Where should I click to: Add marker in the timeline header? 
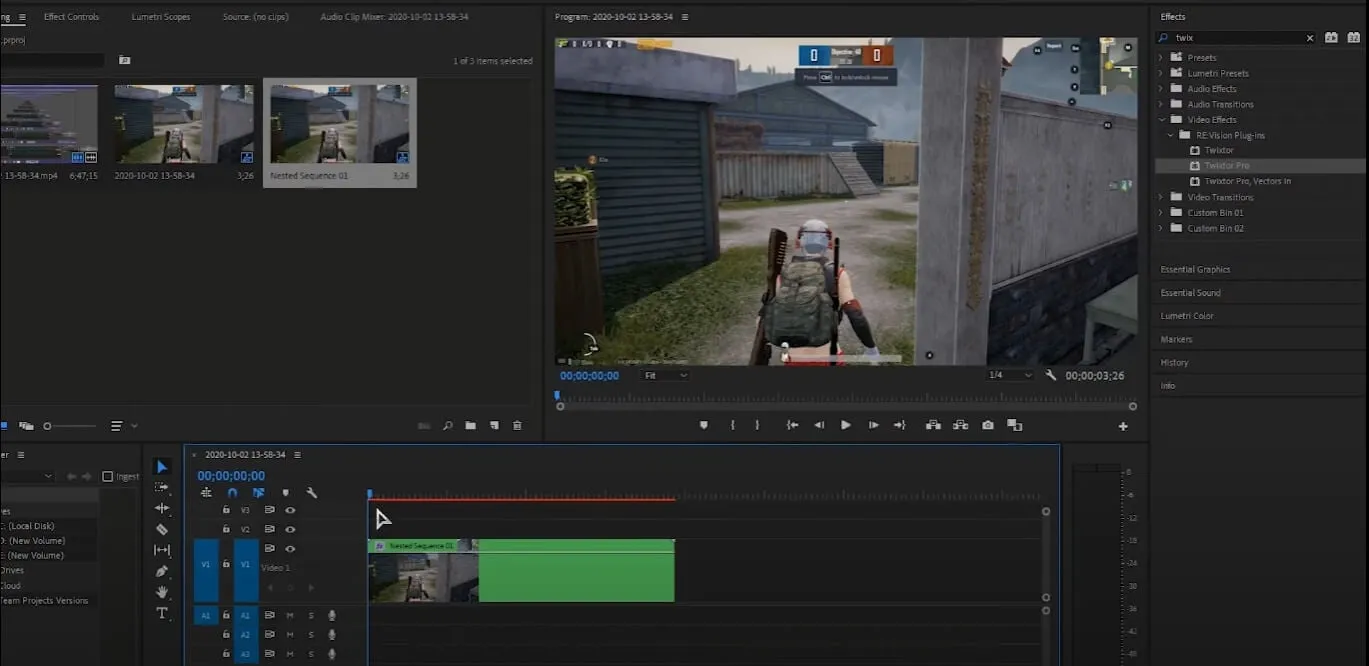[286, 493]
